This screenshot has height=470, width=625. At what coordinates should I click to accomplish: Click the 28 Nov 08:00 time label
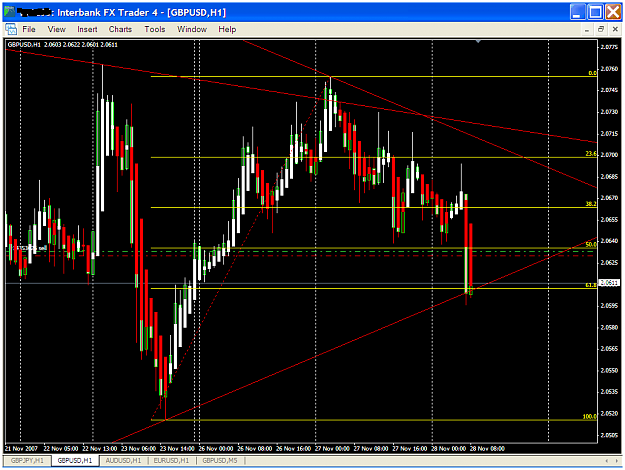pos(487,448)
